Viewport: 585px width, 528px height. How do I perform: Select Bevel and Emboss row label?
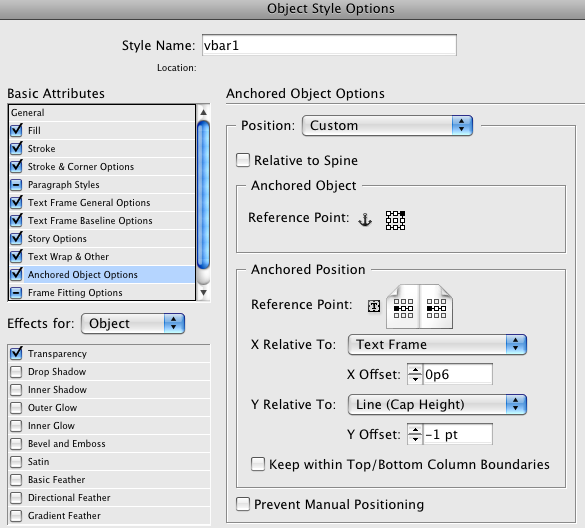[66, 444]
